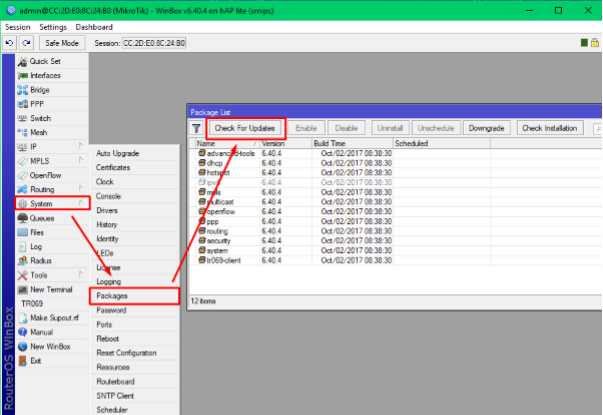
Task: Open Files in the sidebar
Action: pyautogui.click(x=52, y=232)
